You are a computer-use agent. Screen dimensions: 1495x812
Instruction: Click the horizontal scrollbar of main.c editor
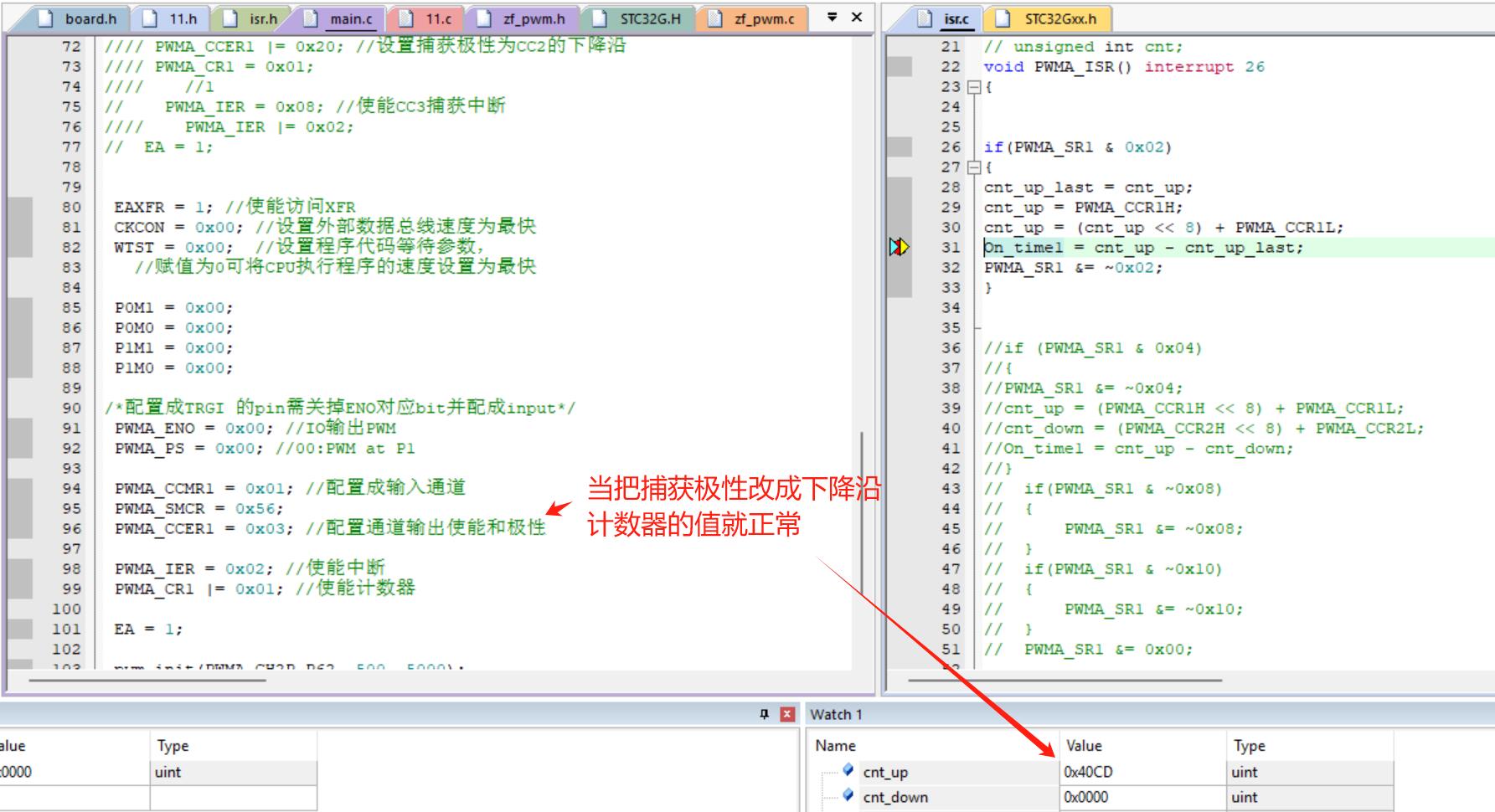click(x=147, y=680)
